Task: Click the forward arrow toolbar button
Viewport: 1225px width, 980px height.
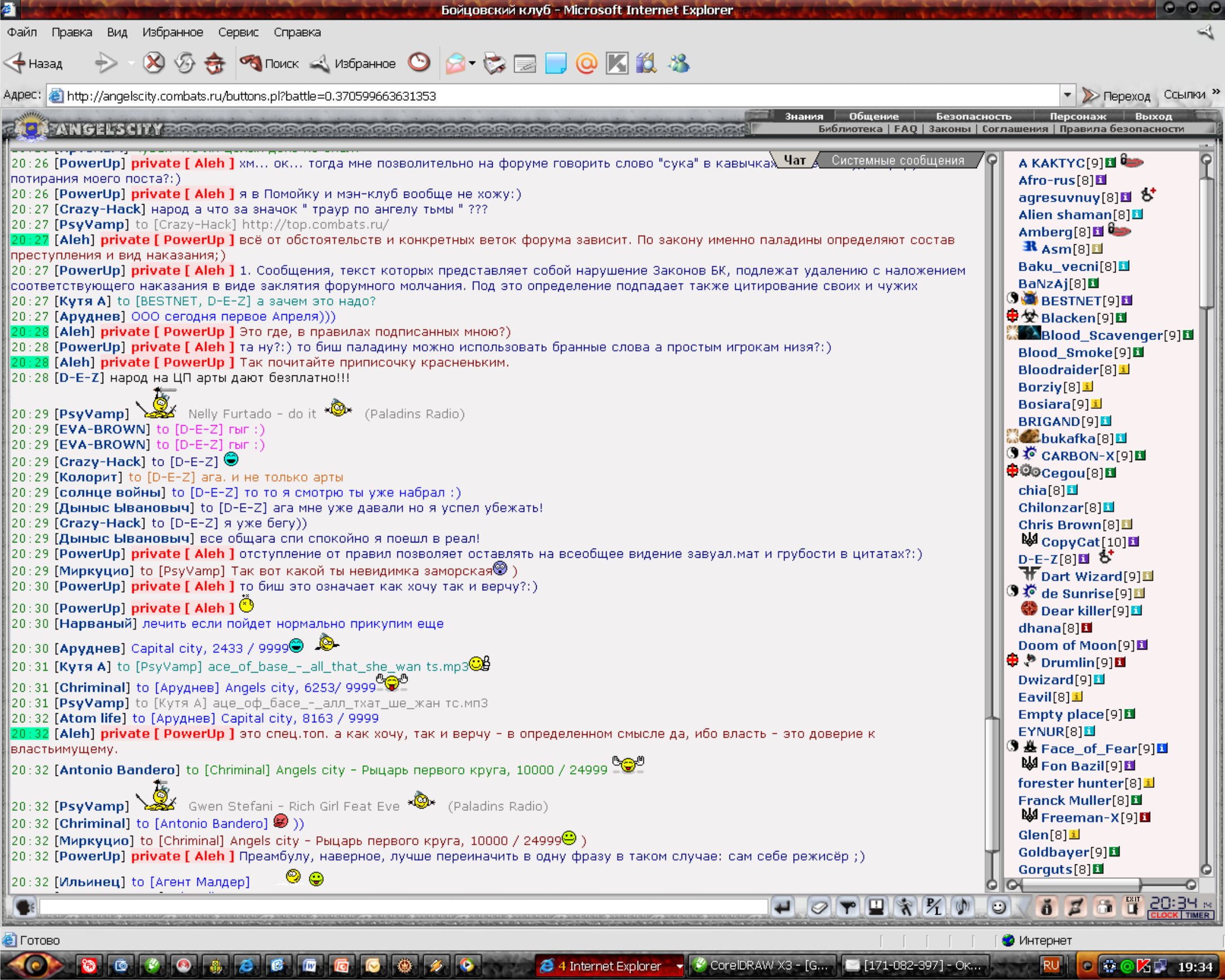Action: click(x=106, y=63)
